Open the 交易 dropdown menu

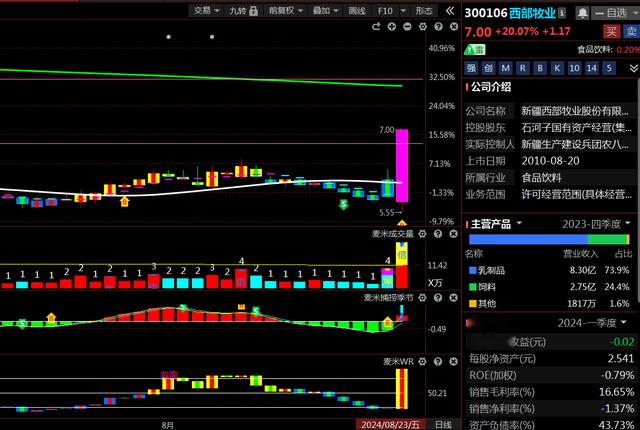point(206,11)
